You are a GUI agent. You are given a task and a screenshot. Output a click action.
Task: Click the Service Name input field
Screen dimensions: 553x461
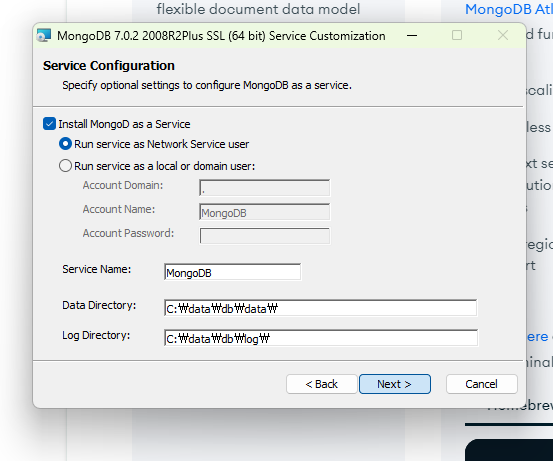coord(232,272)
